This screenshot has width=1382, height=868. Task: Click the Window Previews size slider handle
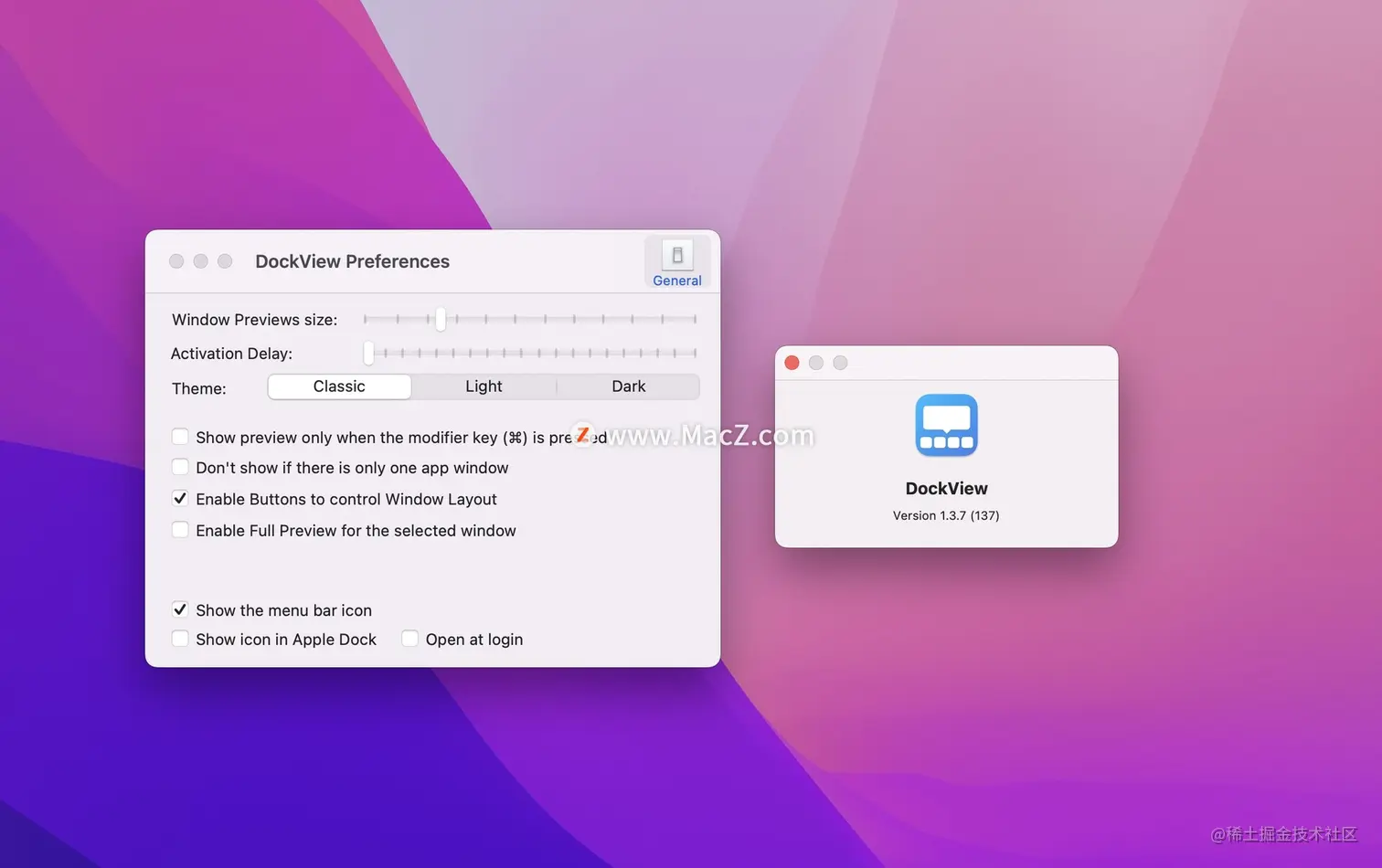[441, 319]
